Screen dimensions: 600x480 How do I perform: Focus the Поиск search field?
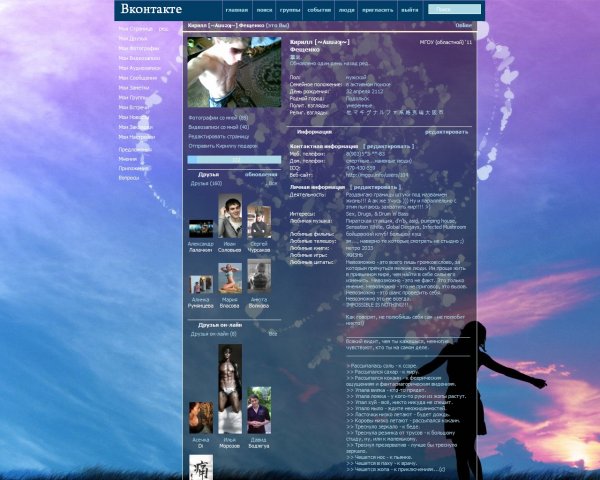pyautogui.click(x=454, y=9)
